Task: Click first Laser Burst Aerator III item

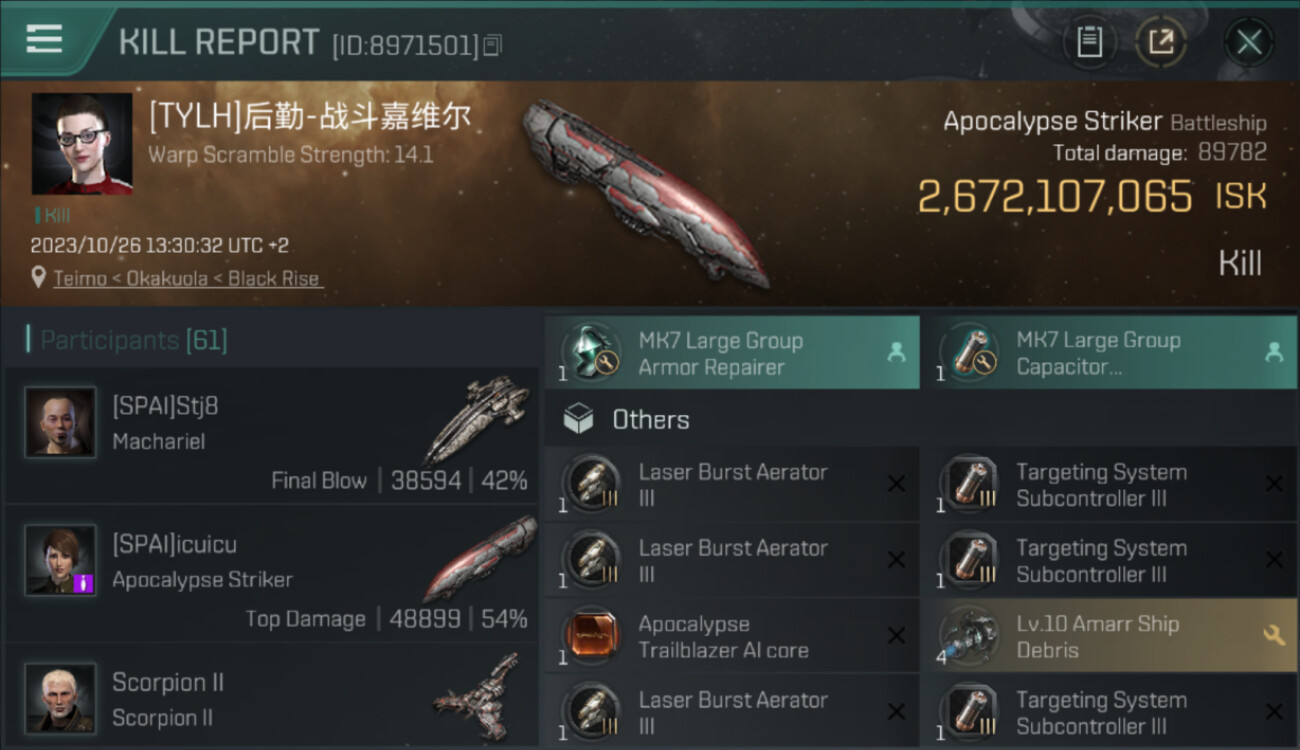Action: coord(732,485)
